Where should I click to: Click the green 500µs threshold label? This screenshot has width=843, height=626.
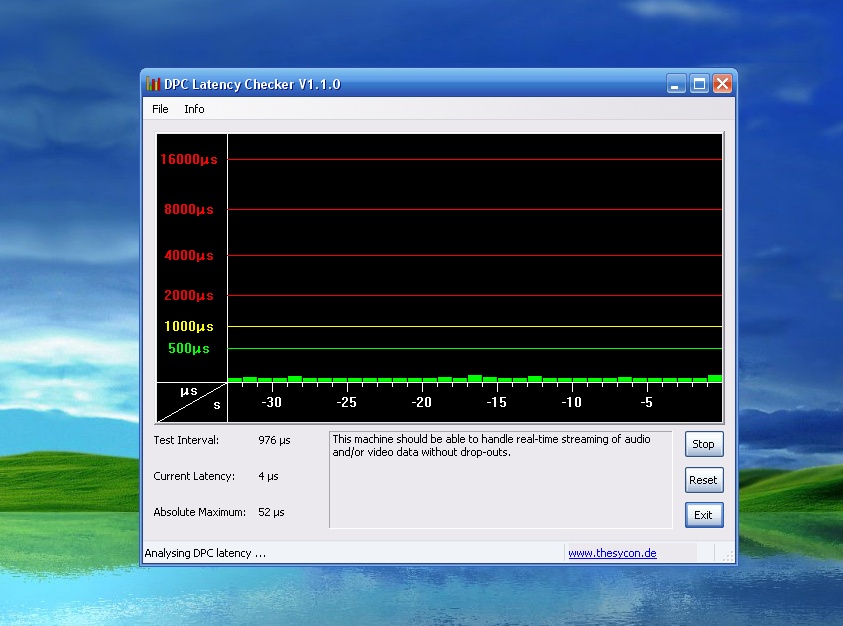click(x=189, y=349)
